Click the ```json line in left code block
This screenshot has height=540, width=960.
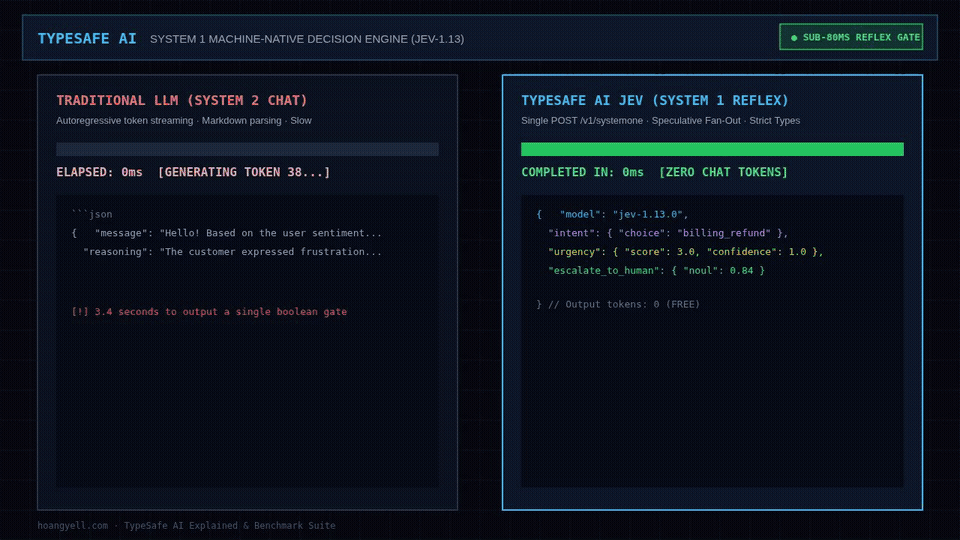(92, 214)
